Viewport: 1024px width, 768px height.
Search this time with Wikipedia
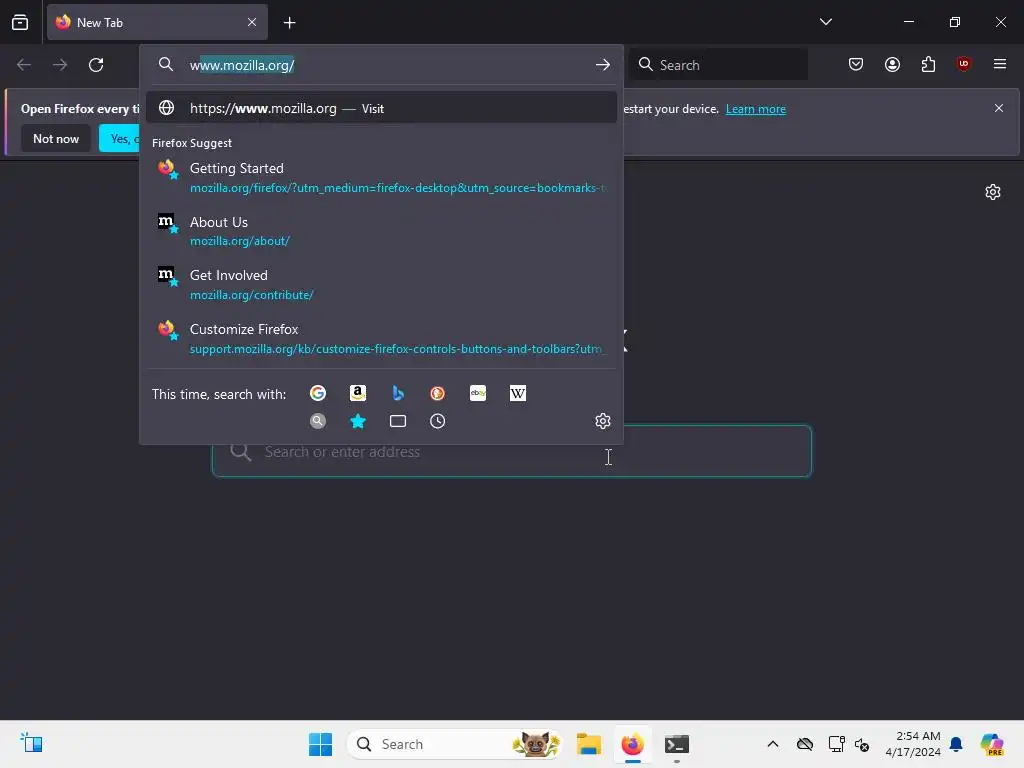tap(518, 393)
